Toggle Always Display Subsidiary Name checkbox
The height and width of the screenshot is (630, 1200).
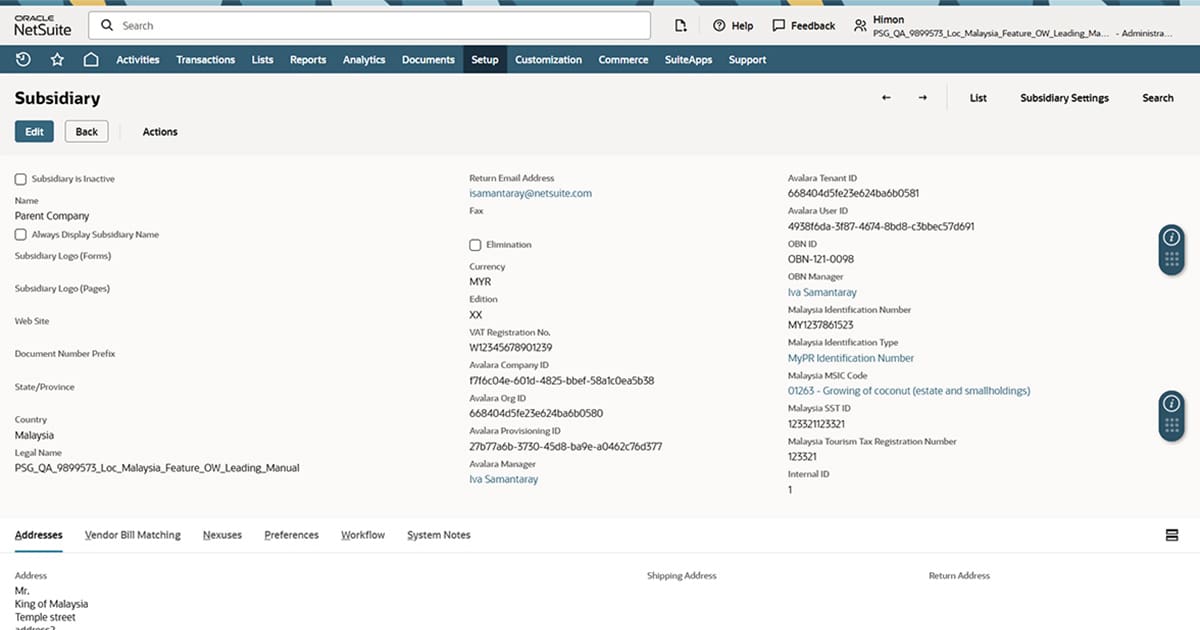click(21, 235)
